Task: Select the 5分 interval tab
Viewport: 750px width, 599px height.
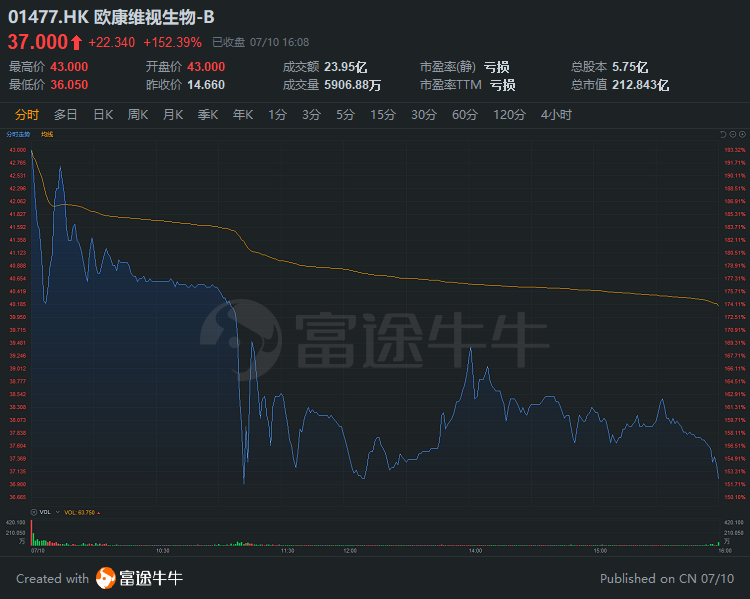Action: pos(345,115)
